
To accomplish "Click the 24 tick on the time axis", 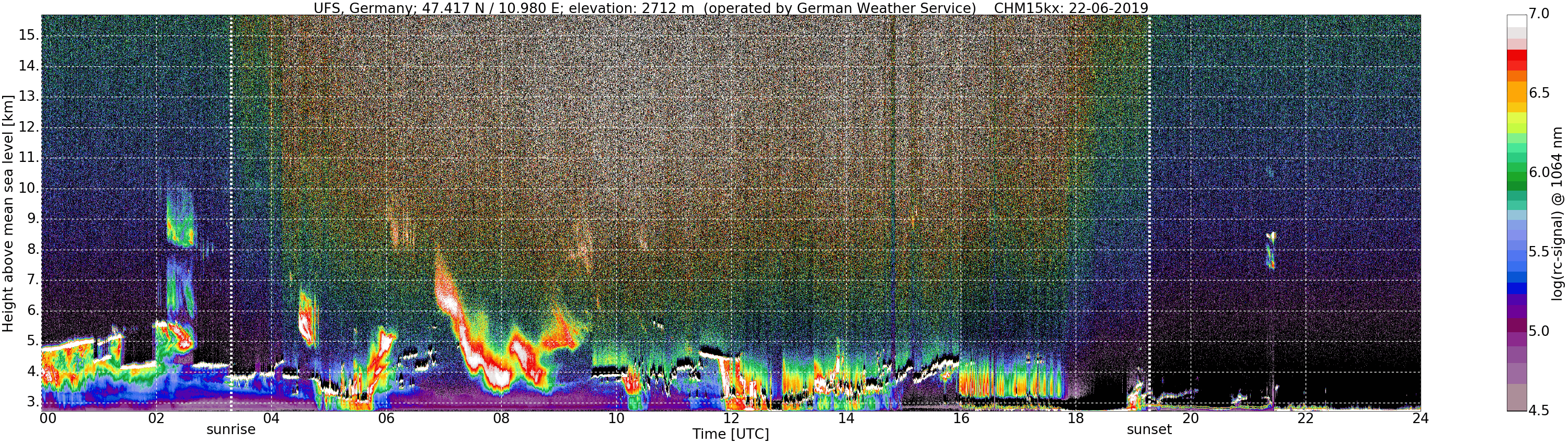I will [x=1420, y=418].
